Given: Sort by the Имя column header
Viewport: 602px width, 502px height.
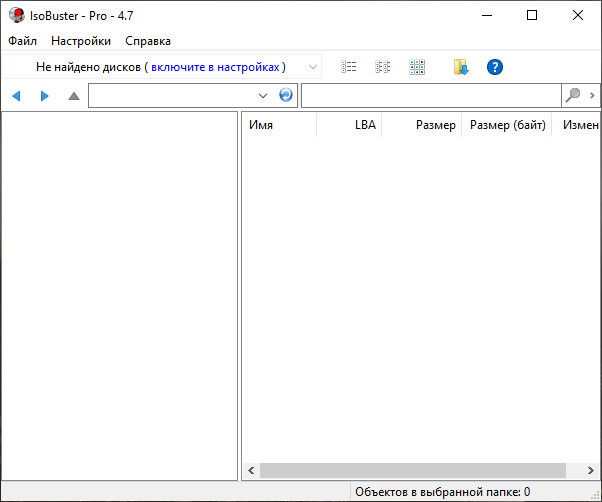Looking at the screenshot, I should (279, 125).
